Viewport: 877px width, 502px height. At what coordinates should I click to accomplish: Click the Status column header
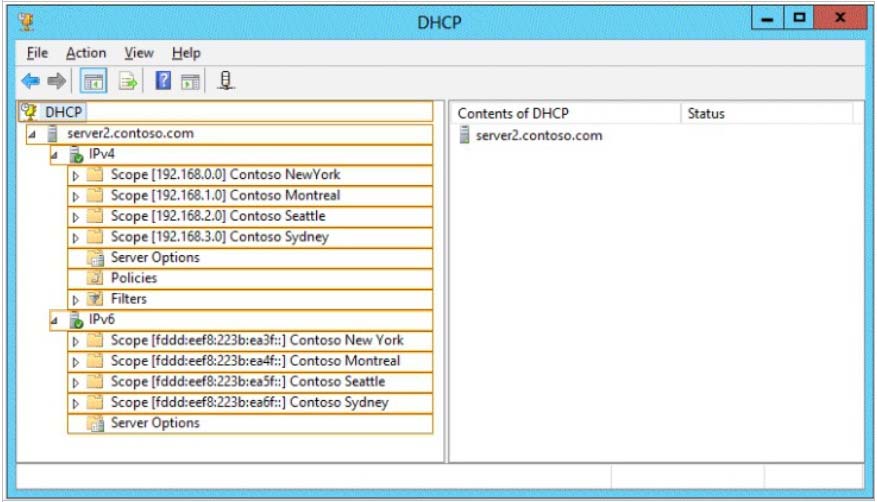click(767, 113)
